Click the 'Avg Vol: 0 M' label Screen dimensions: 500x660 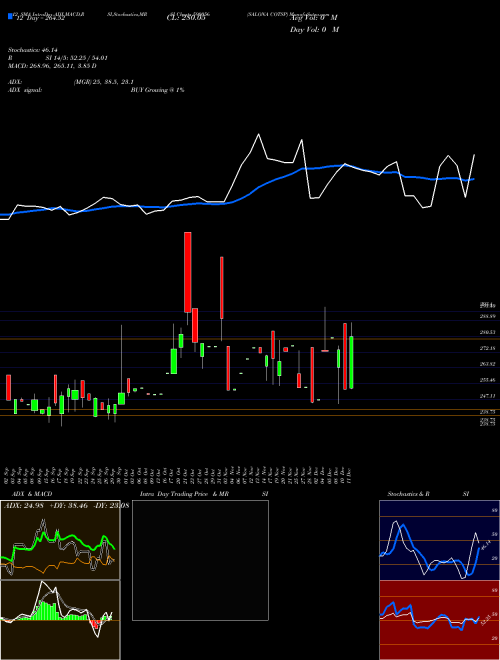tap(314, 18)
